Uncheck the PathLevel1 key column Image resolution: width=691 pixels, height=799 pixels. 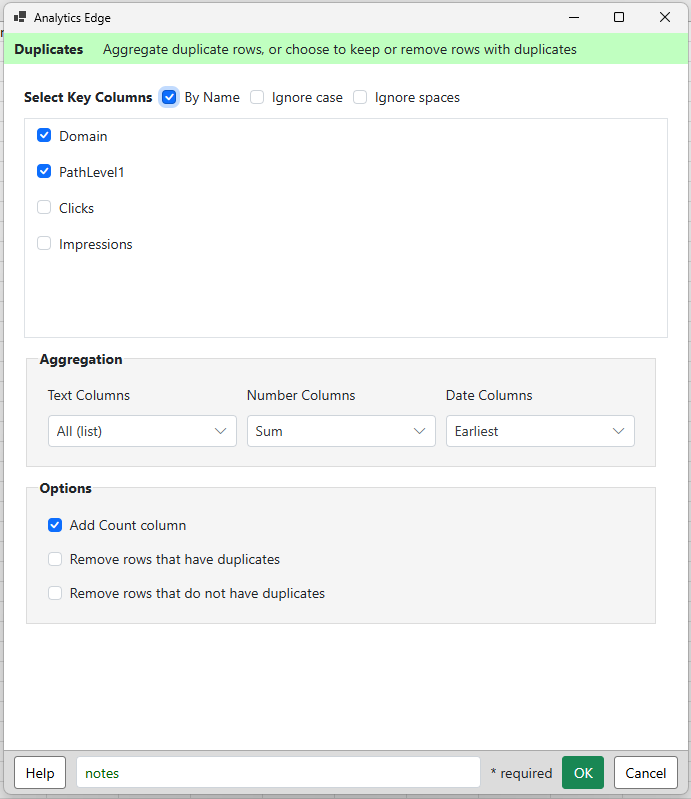[x=44, y=172]
